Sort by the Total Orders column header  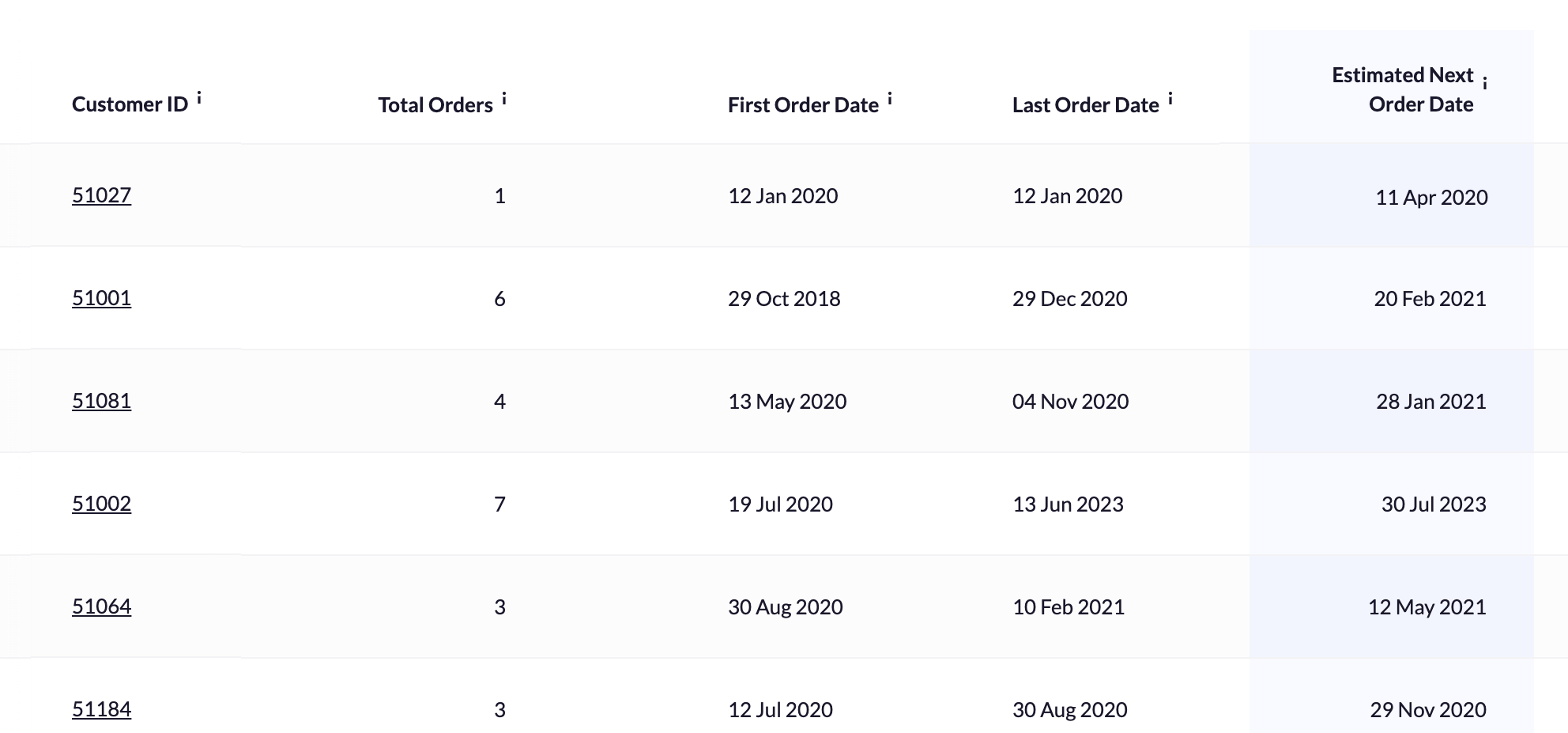pos(434,104)
